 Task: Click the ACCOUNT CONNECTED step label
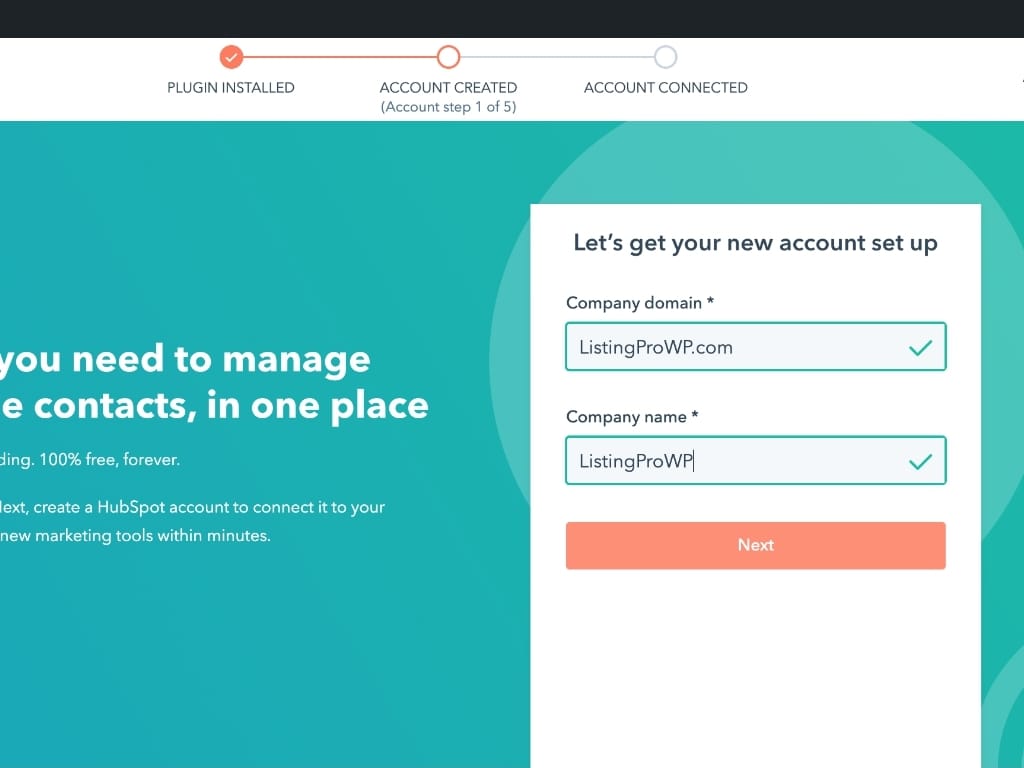665,88
